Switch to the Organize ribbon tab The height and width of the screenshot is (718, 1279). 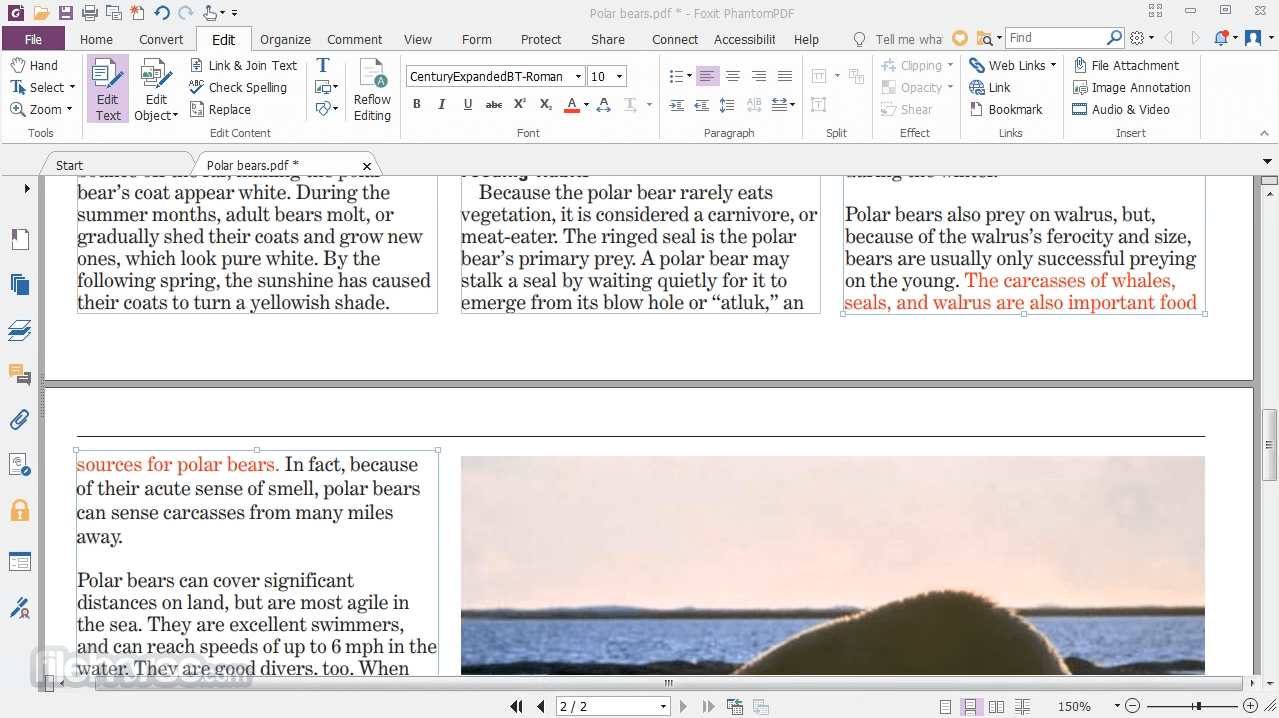pyautogui.click(x=285, y=39)
